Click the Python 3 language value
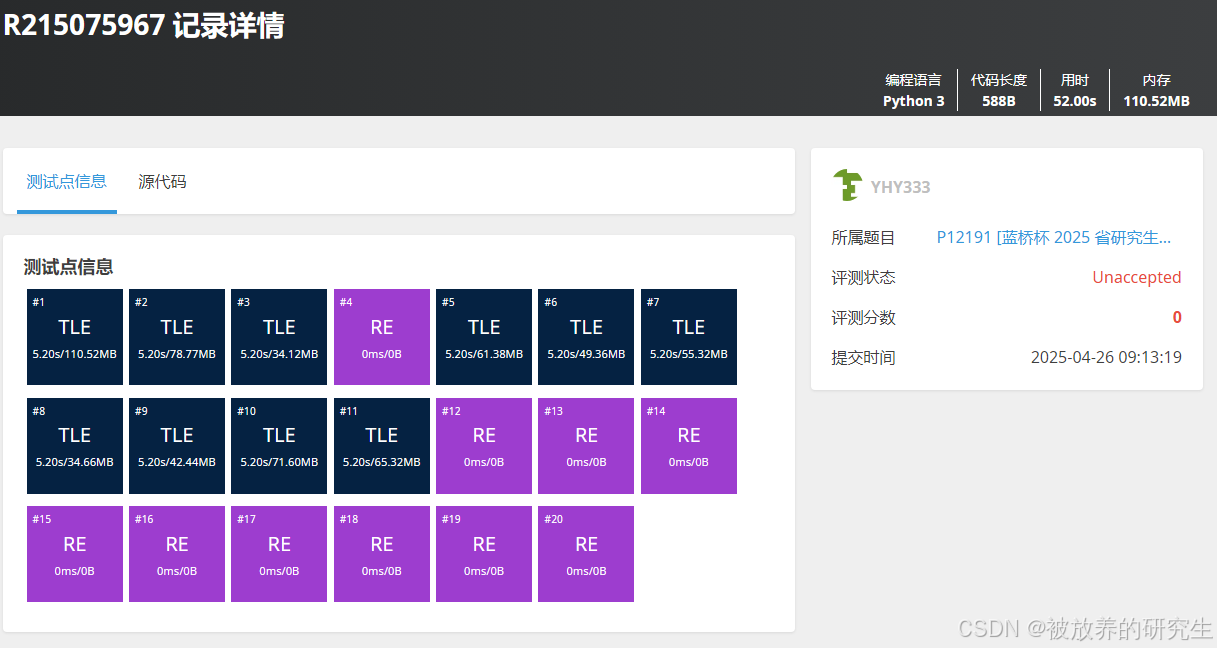Screen dimensions: 1217x648 [x=914, y=101]
